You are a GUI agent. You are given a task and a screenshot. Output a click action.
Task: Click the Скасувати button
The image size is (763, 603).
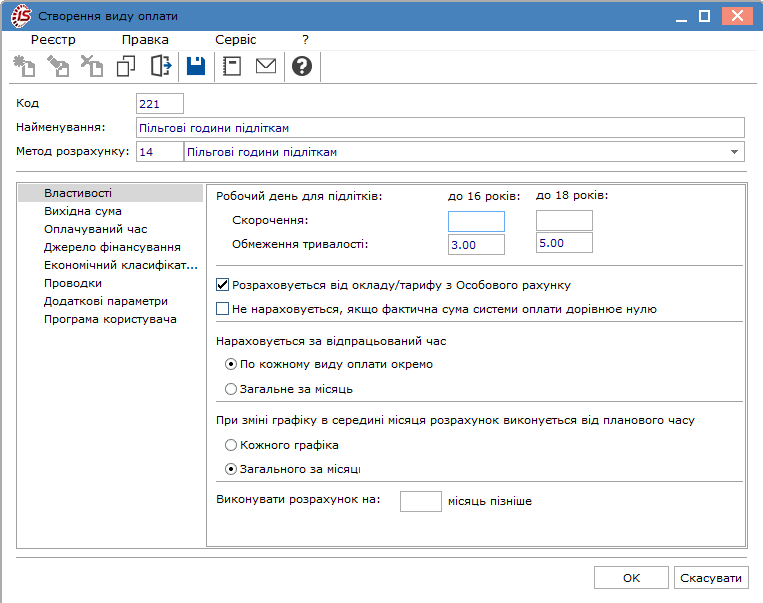coord(711,578)
